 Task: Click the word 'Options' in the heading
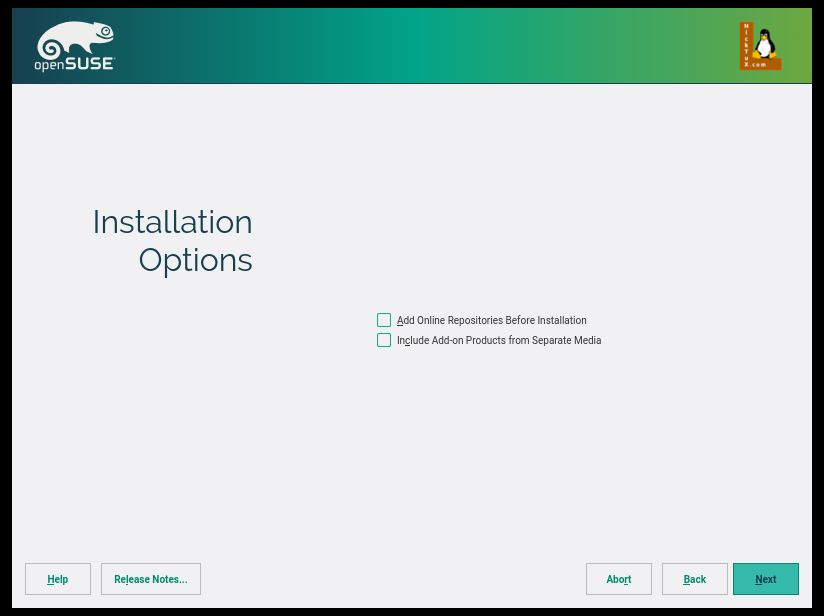click(x=195, y=260)
